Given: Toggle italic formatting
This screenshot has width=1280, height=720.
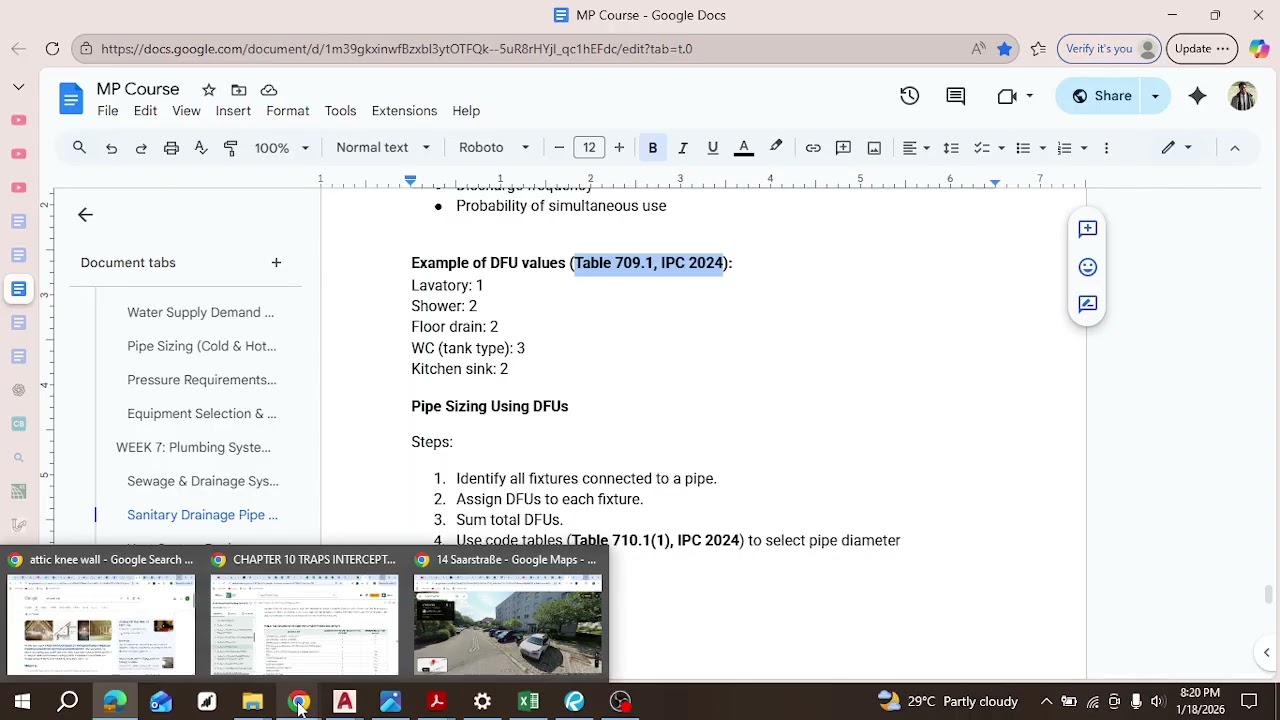Looking at the screenshot, I should coord(683,148).
